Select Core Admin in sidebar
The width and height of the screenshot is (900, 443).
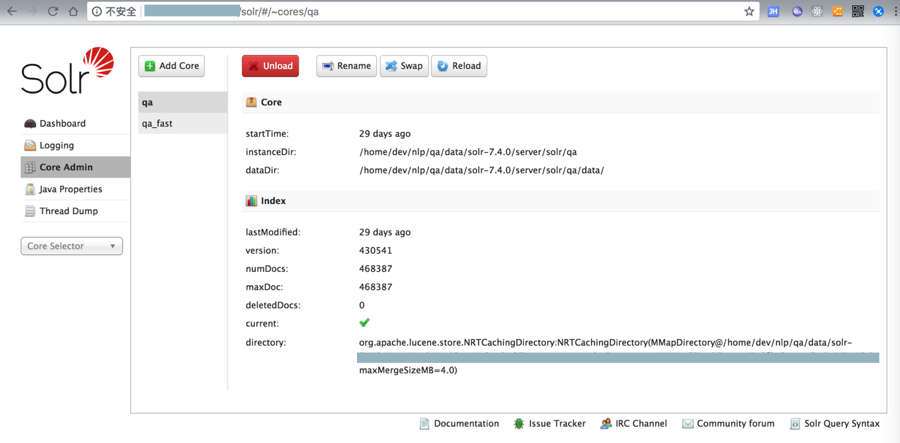[75, 167]
